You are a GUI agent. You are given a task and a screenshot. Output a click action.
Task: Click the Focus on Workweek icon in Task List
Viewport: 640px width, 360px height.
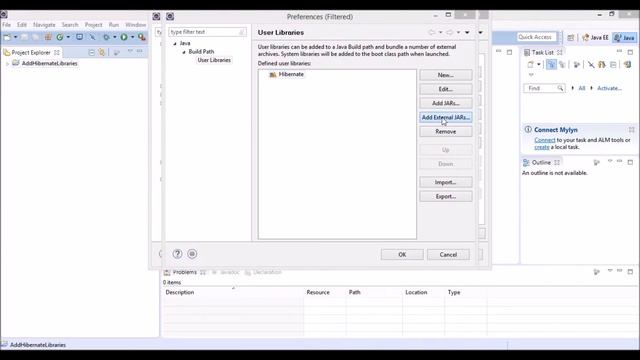(577, 64)
